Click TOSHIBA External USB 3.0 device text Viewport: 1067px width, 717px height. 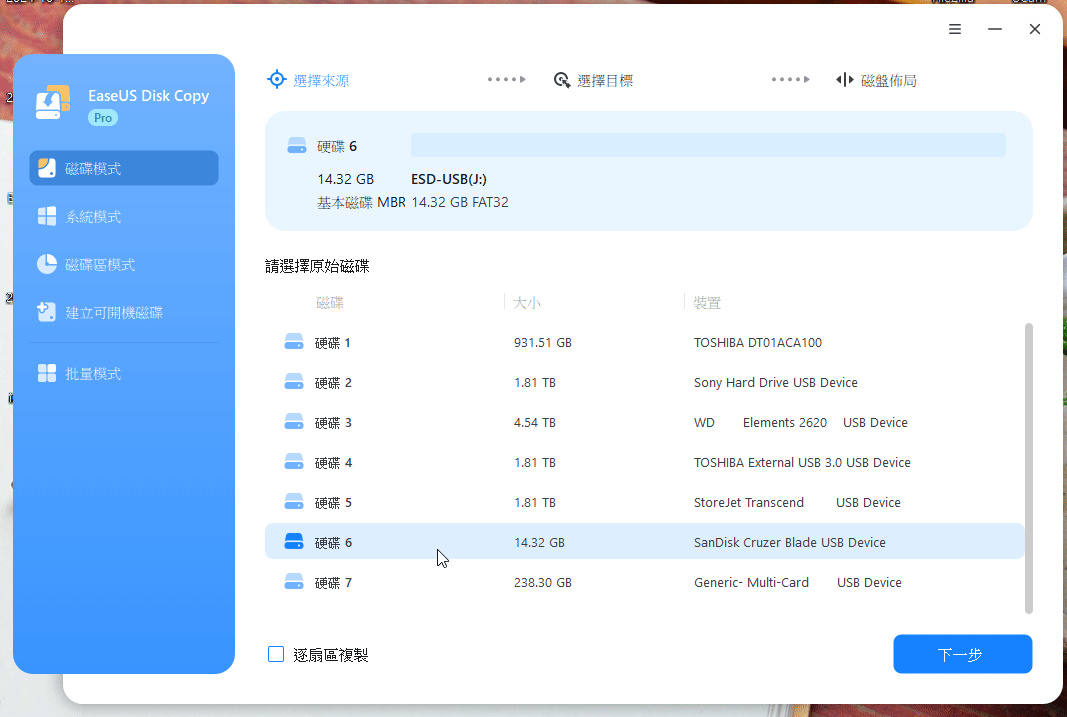(x=802, y=463)
